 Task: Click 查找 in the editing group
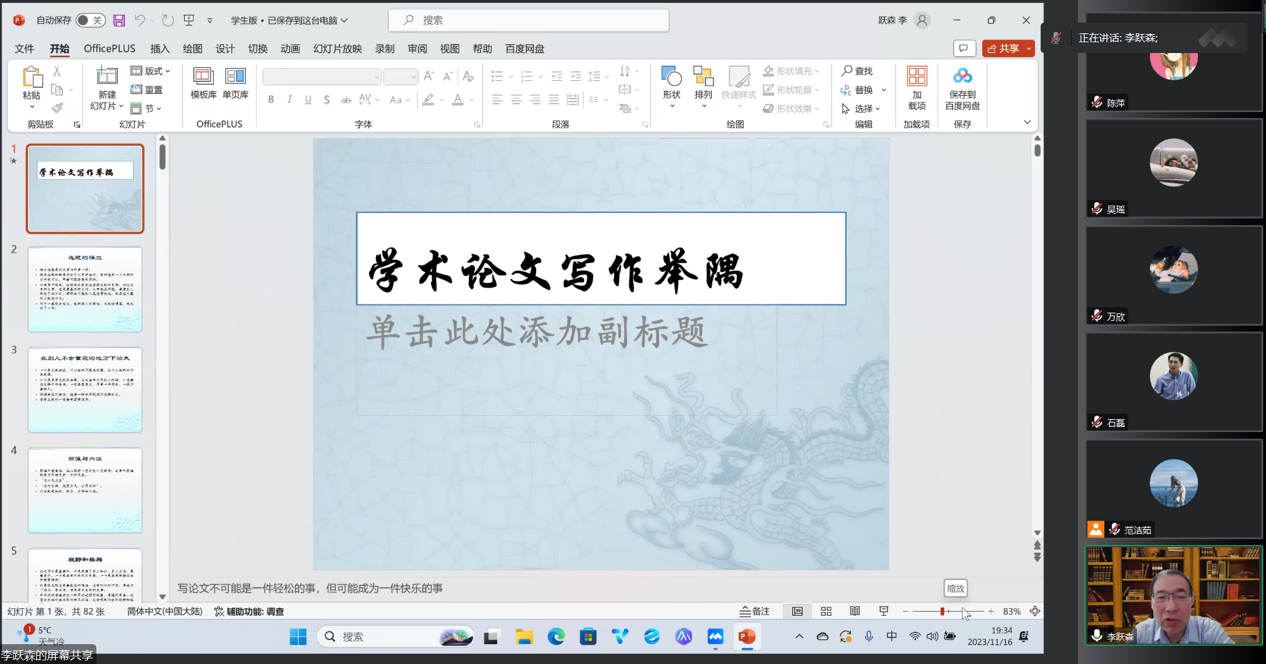click(857, 71)
